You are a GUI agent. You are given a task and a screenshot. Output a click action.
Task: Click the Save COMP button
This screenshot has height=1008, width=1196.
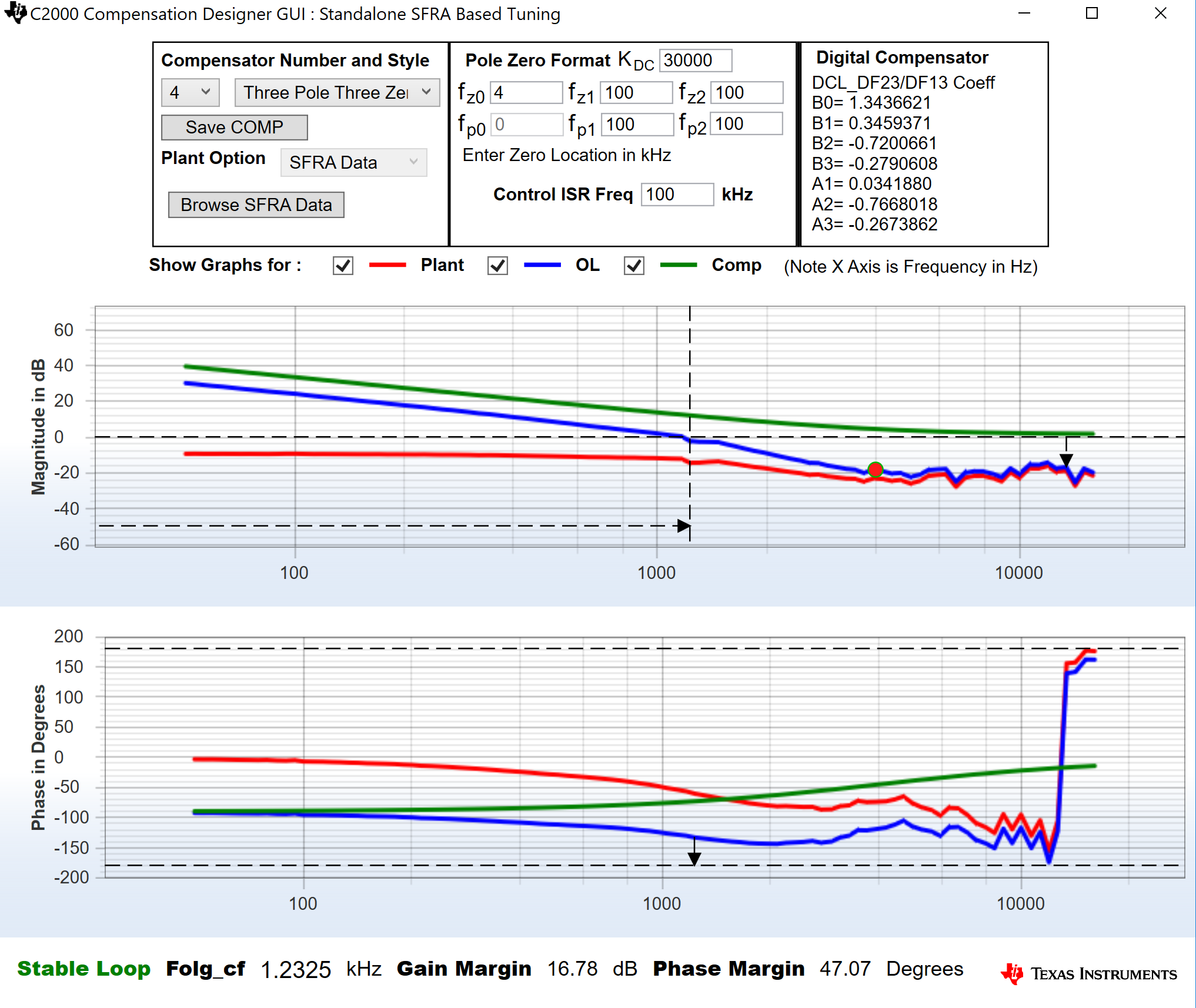click(235, 127)
